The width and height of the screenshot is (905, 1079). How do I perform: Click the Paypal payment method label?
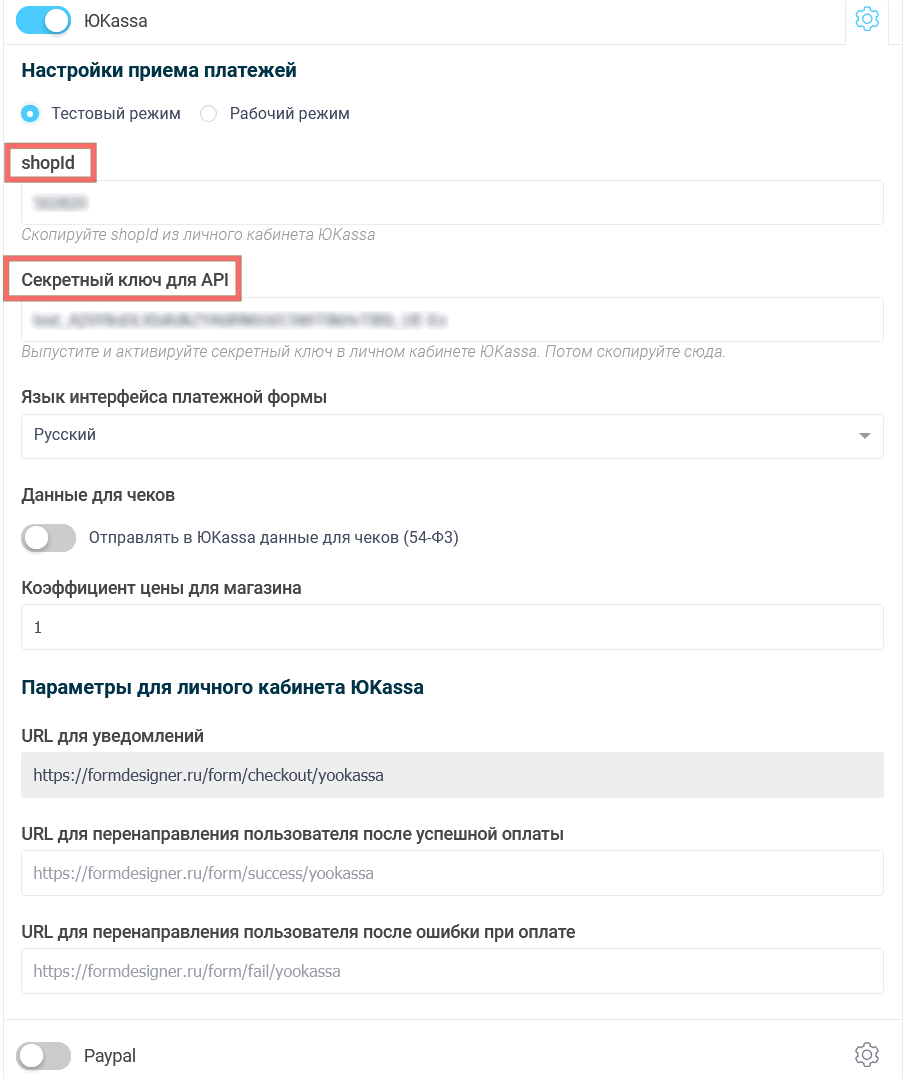coord(110,1055)
